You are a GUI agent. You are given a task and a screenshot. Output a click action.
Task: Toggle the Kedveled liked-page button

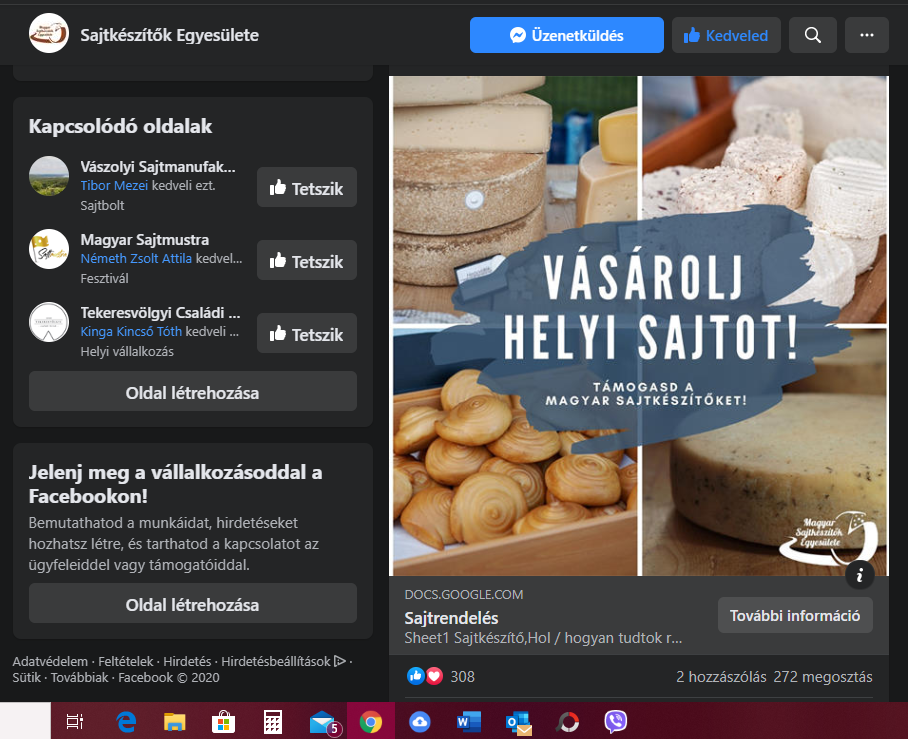[726, 35]
